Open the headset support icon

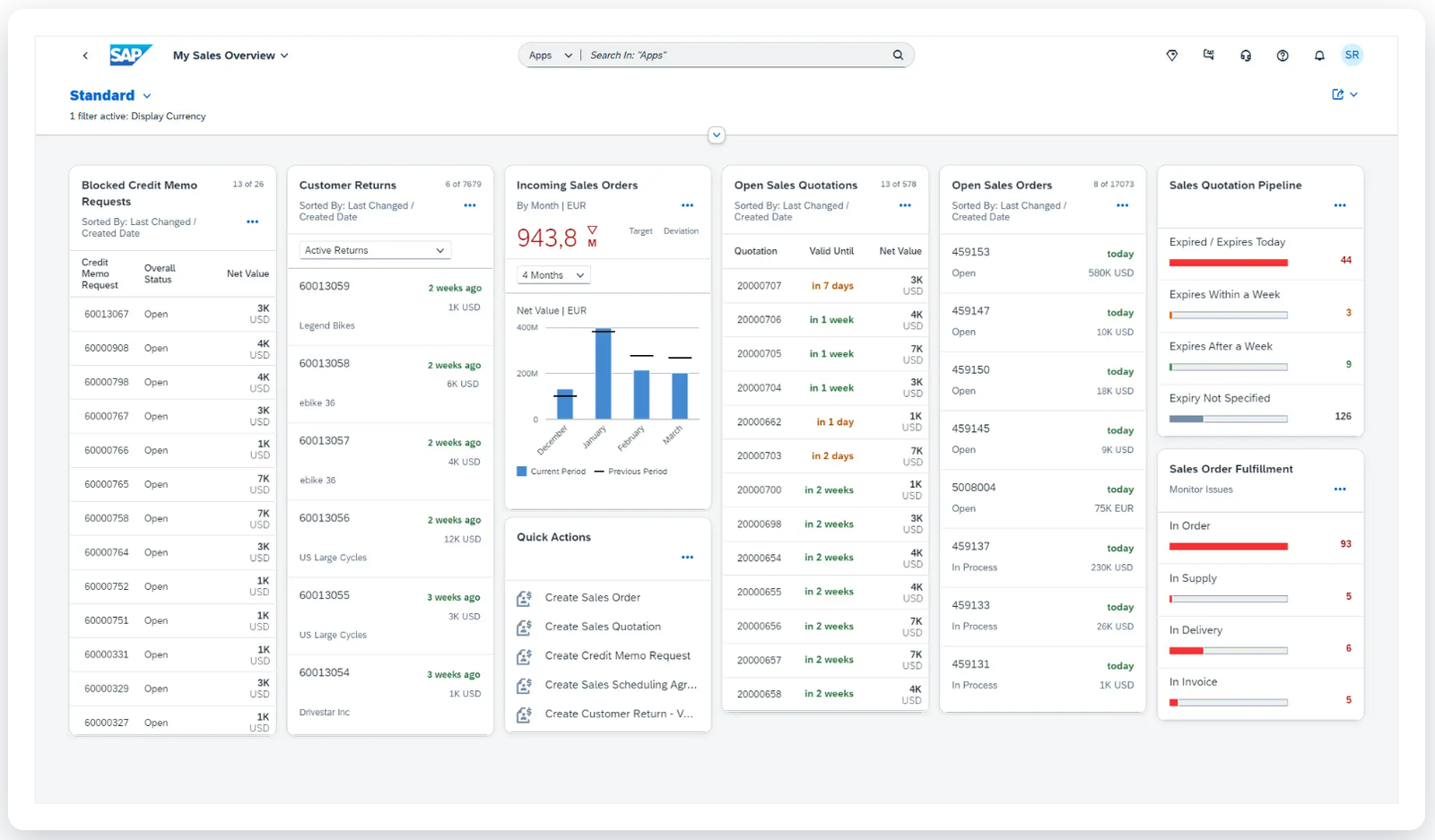point(1246,56)
